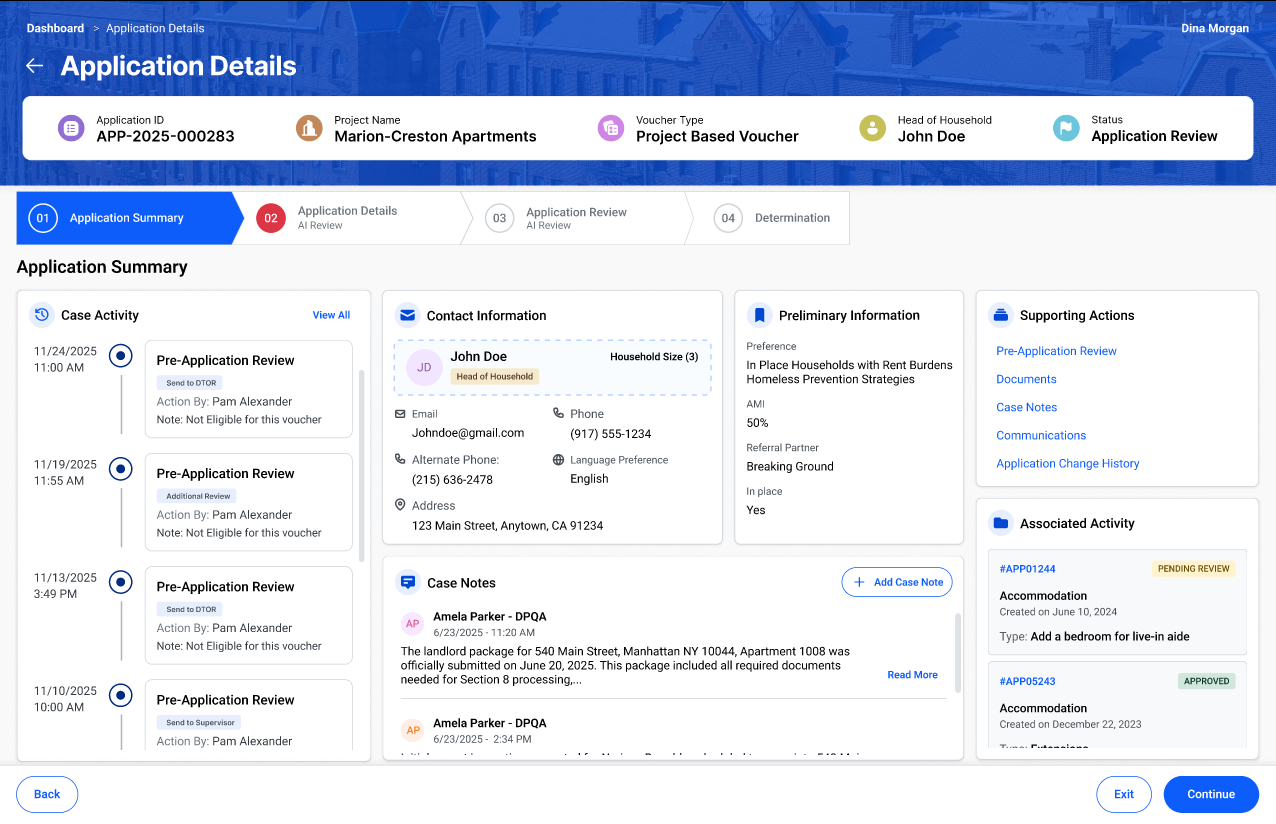Open the Determination step tab
This screenshot has width=1276, height=824.
click(x=771, y=218)
